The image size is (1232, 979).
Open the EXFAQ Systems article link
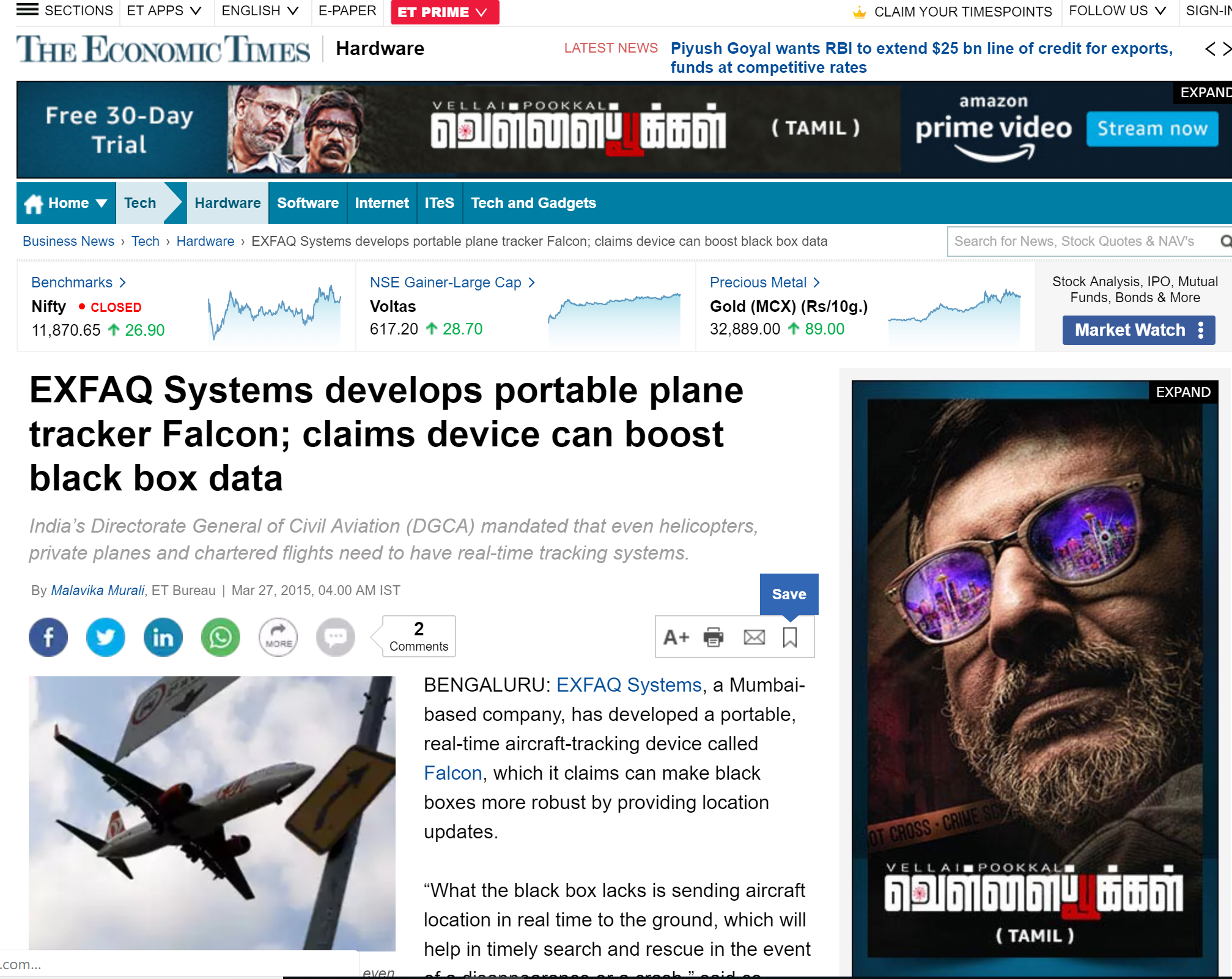coord(629,685)
